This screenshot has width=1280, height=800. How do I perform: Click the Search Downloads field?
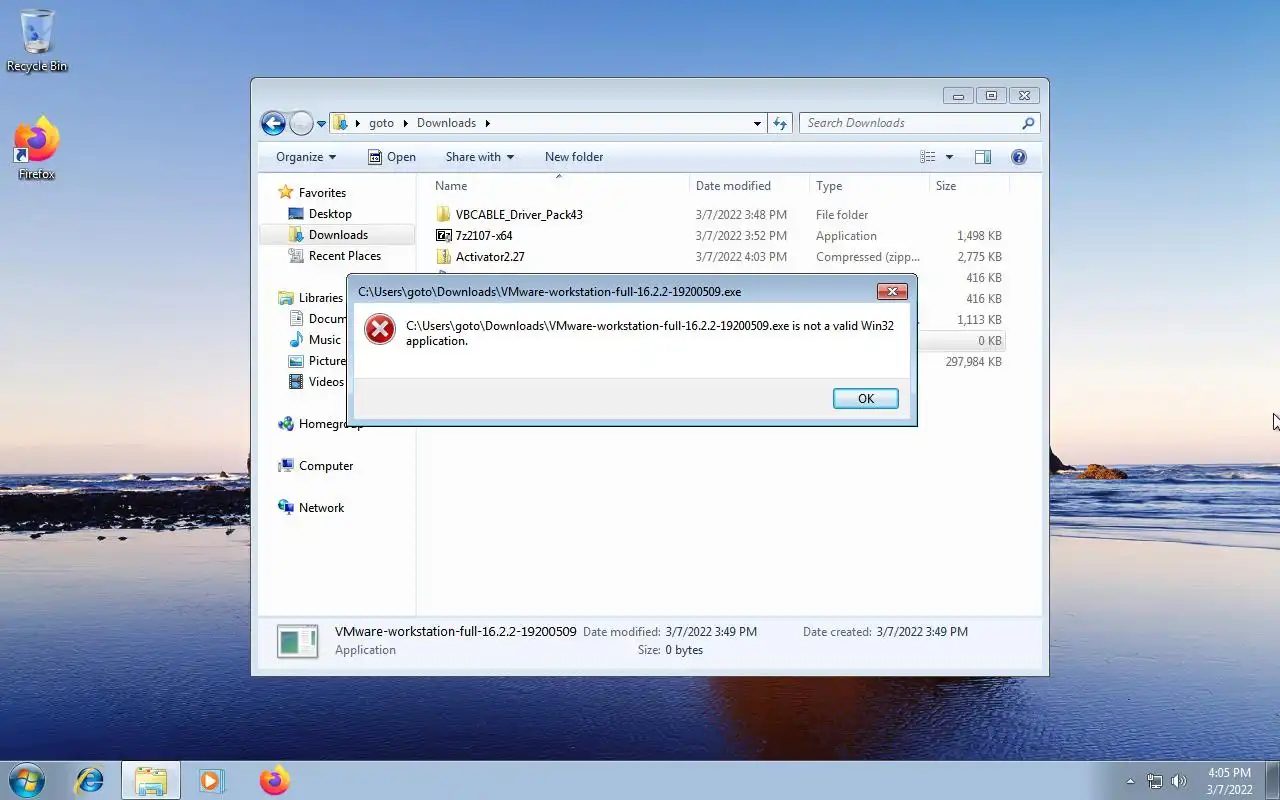coord(920,123)
